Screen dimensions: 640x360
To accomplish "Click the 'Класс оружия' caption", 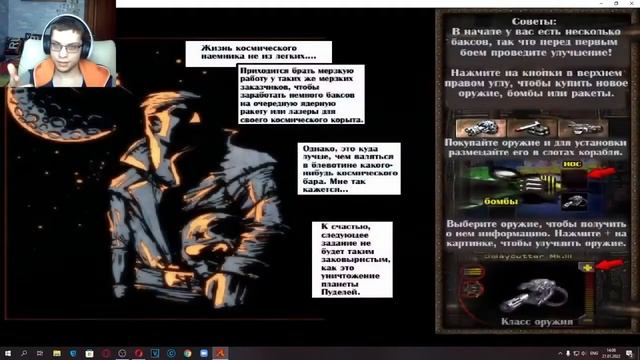I will tap(537, 322).
